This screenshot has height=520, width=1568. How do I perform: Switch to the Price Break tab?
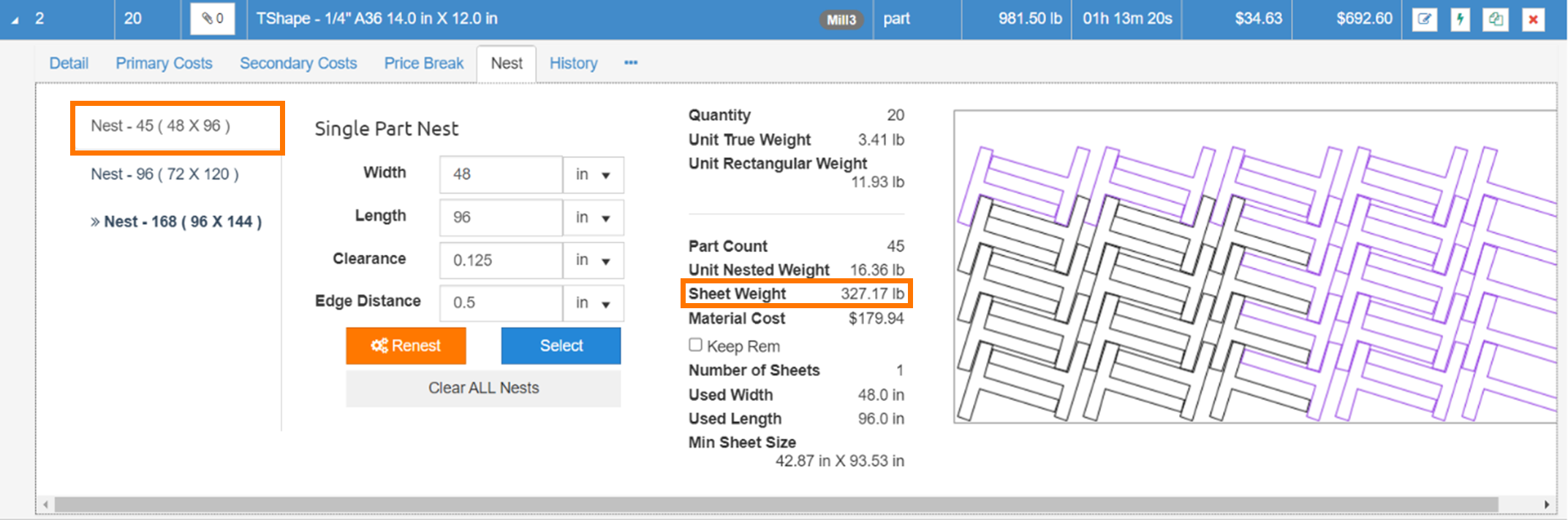click(x=424, y=64)
